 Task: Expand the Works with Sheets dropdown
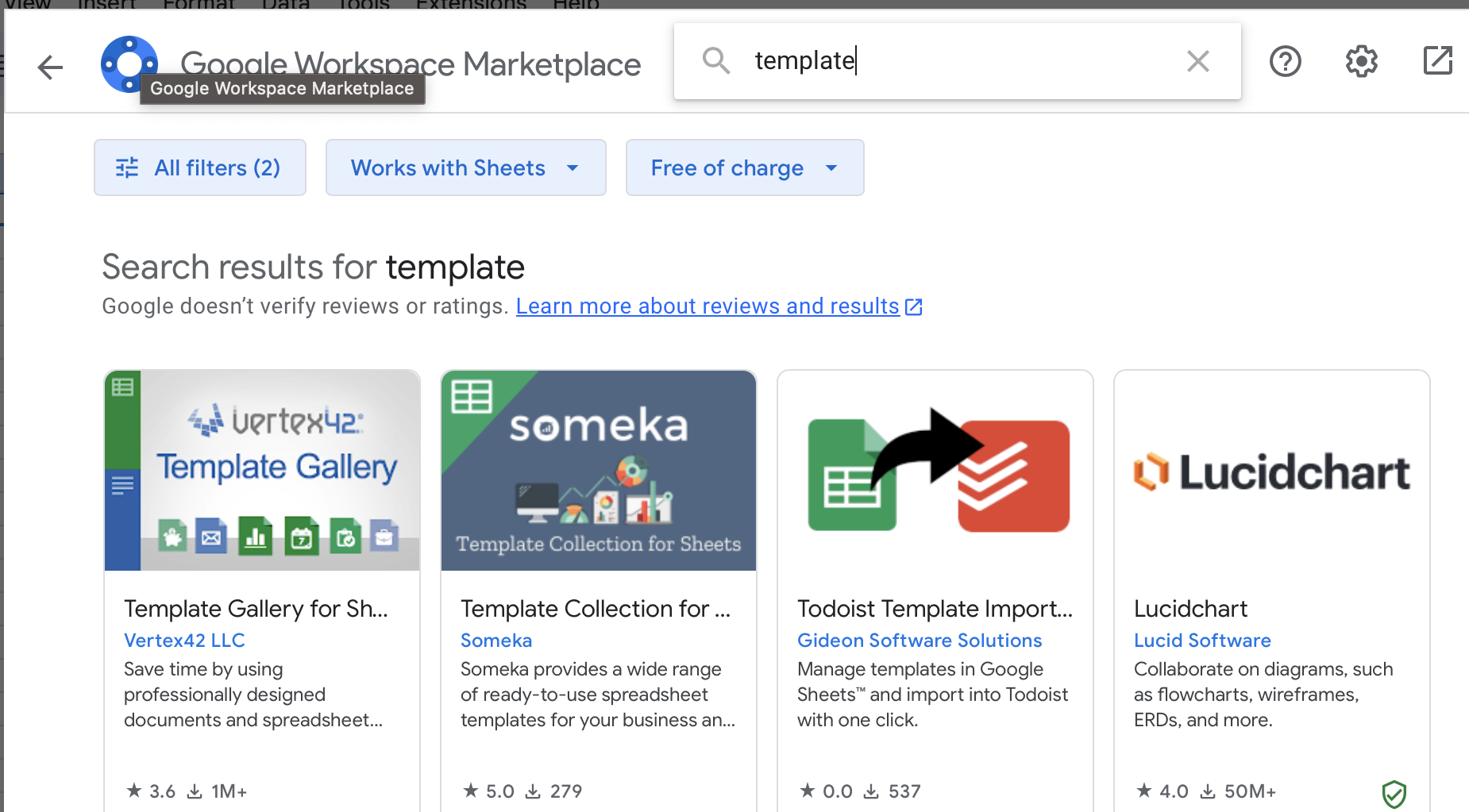coord(466,167)
